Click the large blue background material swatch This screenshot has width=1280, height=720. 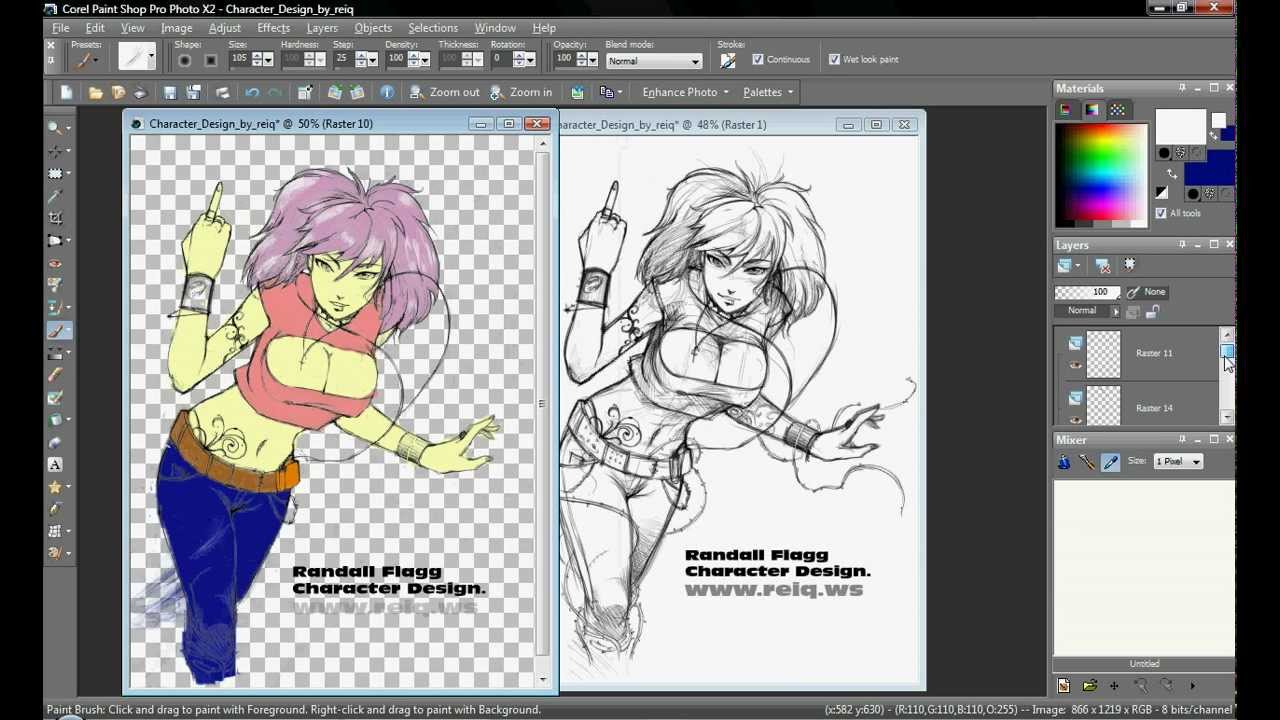pos(1209,169)
